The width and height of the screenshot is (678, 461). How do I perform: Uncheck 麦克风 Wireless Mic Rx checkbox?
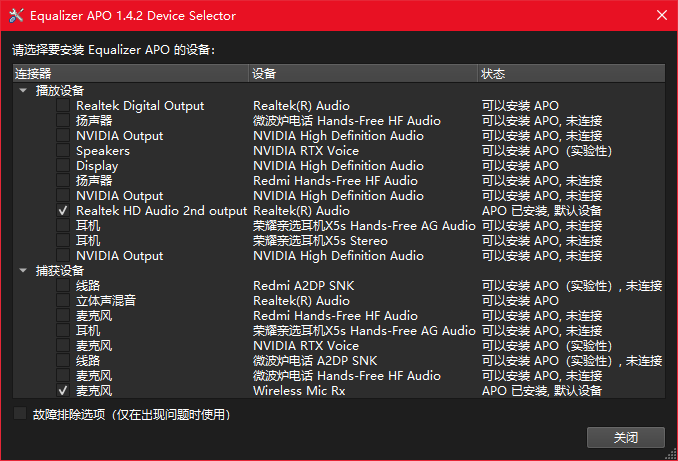63,391
